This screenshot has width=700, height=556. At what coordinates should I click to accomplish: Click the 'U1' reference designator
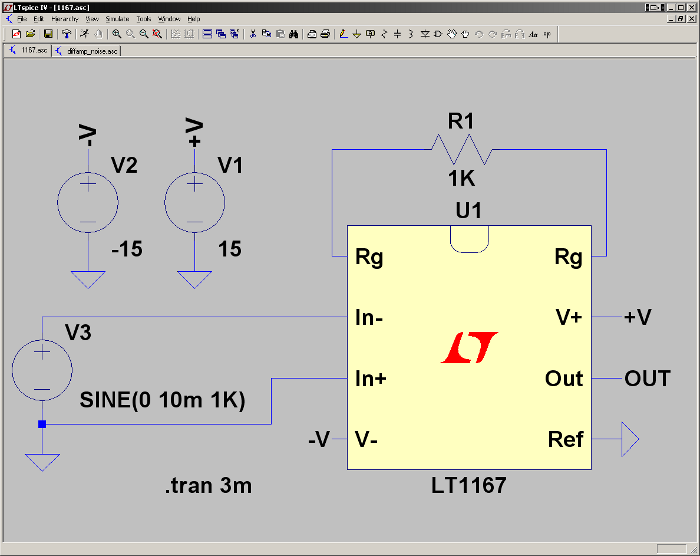(x=469, y=211)
